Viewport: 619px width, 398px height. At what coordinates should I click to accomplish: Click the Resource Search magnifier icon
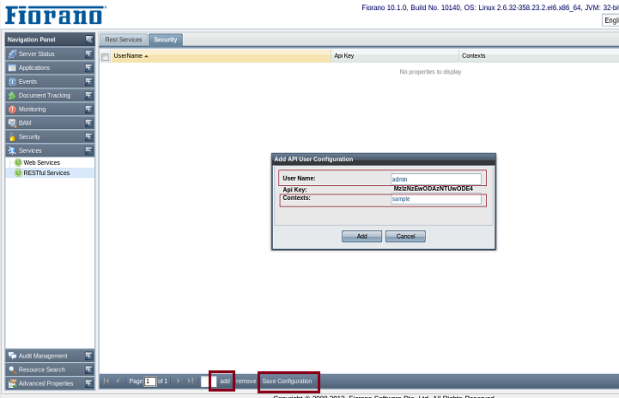(x=12, y=370)
